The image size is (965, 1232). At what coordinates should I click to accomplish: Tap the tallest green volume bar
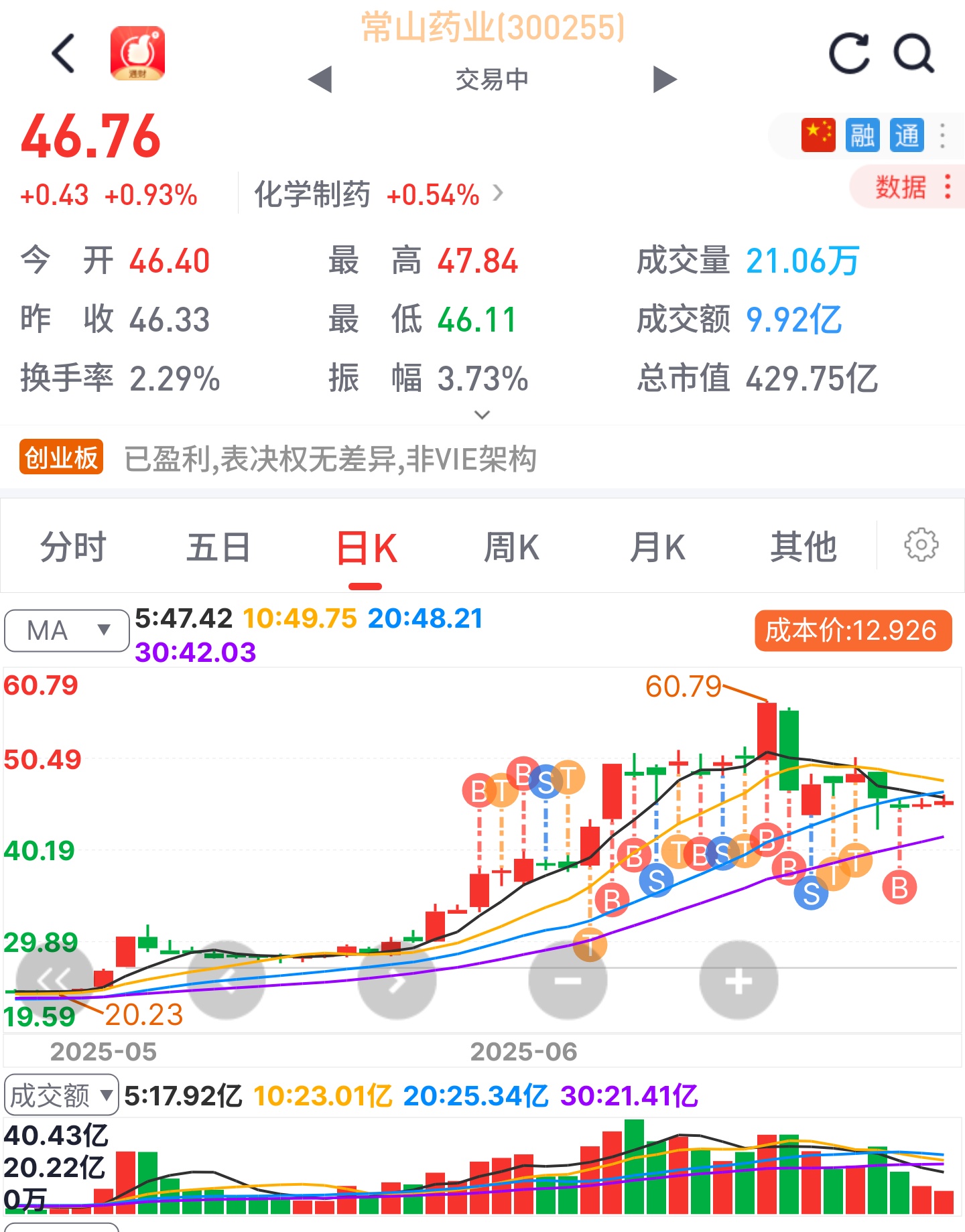(x=634, y=1166)
